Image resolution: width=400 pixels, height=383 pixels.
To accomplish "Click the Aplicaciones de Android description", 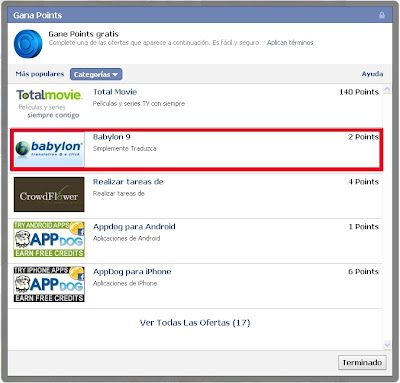I will click(x=126, y=238).
